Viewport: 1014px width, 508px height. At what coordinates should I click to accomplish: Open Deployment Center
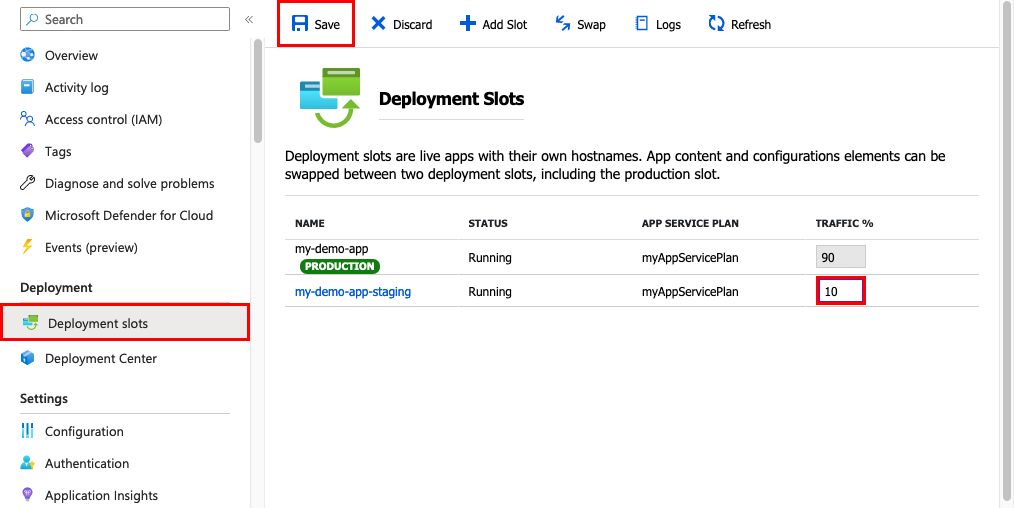tap(89, 359)
